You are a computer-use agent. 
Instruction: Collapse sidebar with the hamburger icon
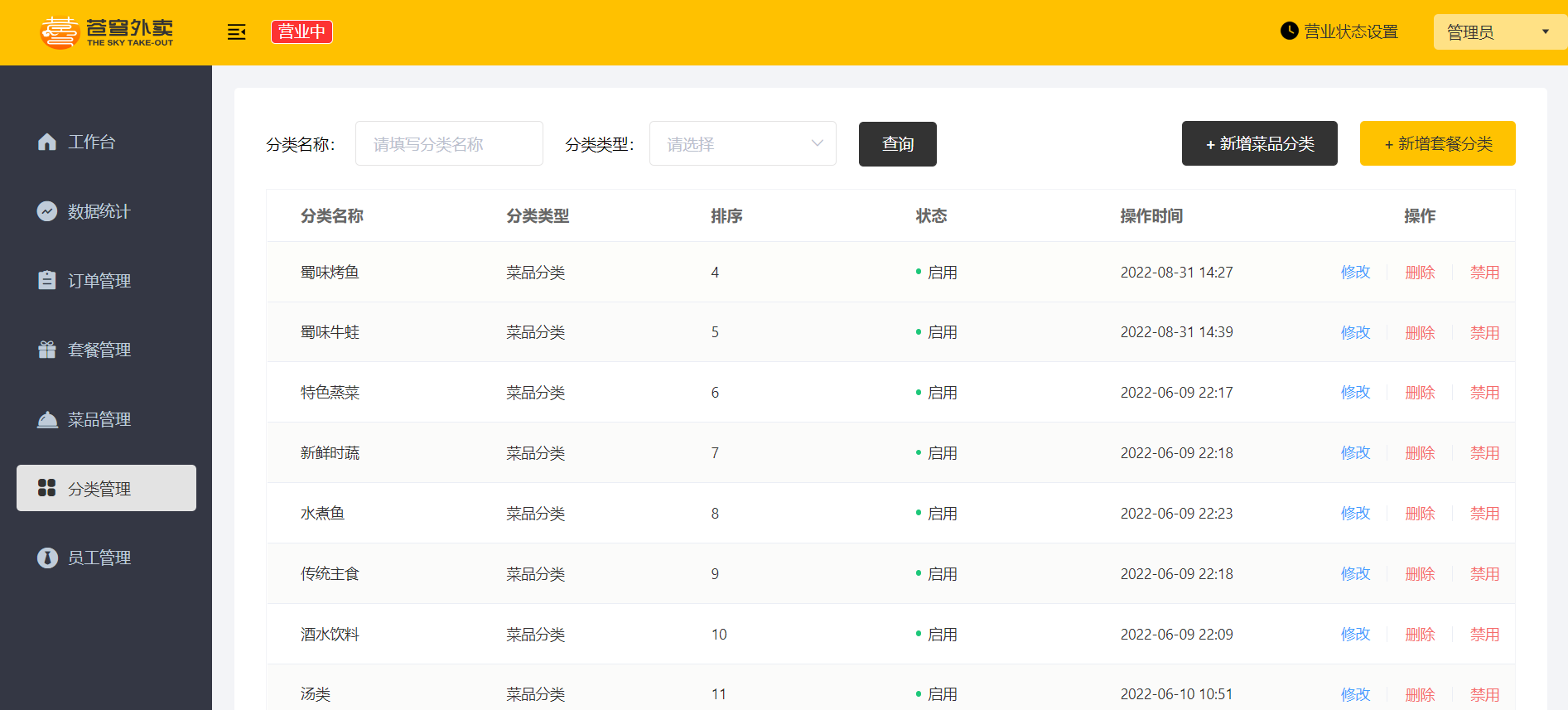click(237, 32)
